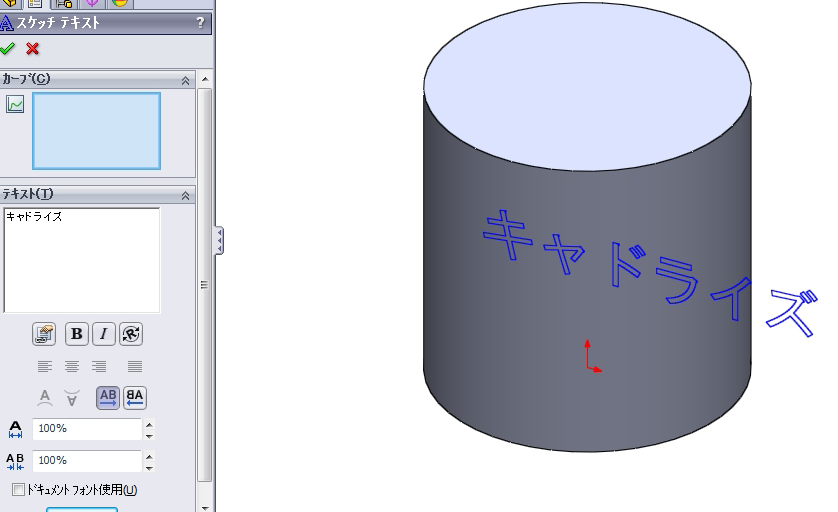
Task: Open help for Sketch Text panel
Action: pyautogui.click(x=201, y=23)
